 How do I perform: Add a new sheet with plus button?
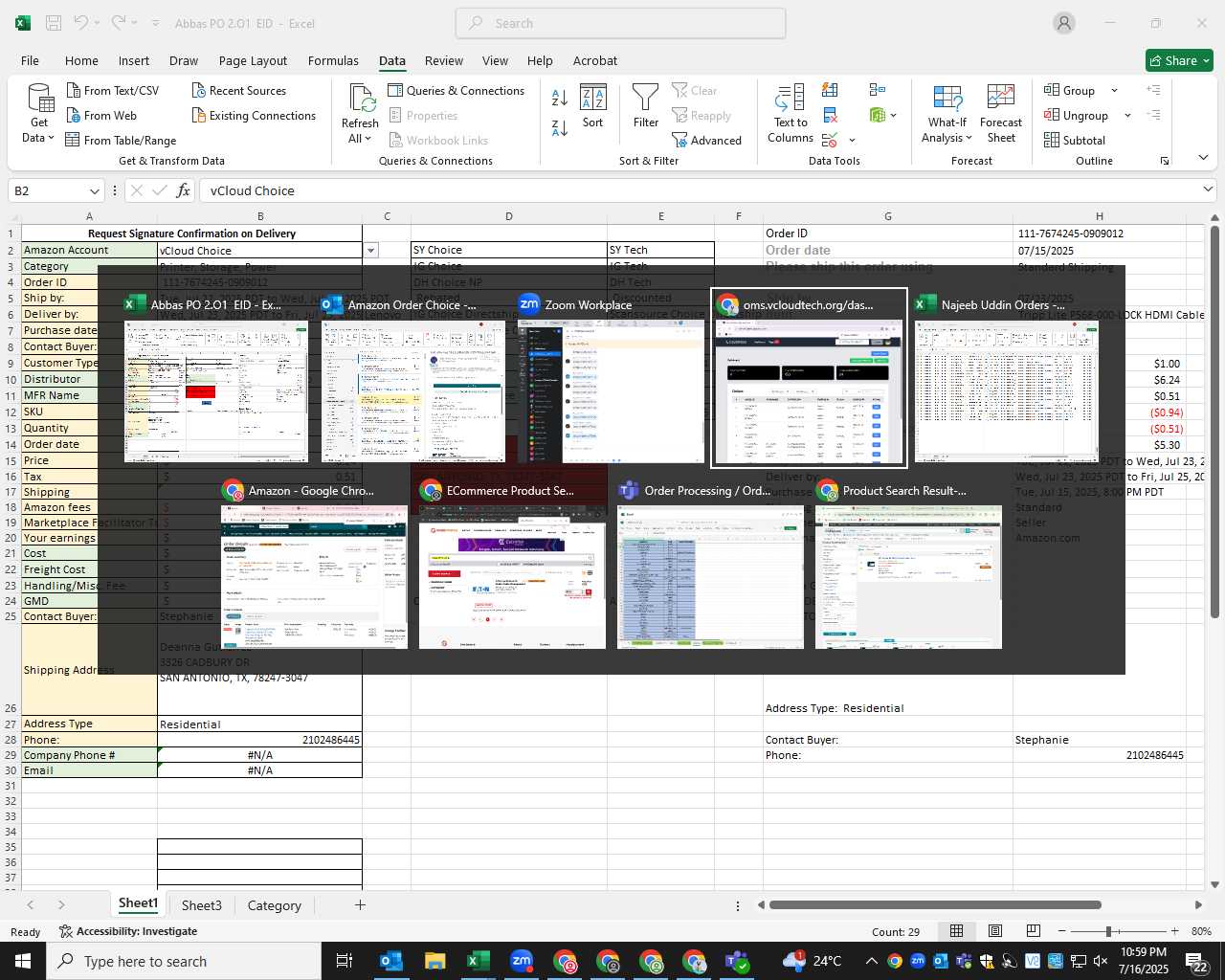[x=360, y=904]
